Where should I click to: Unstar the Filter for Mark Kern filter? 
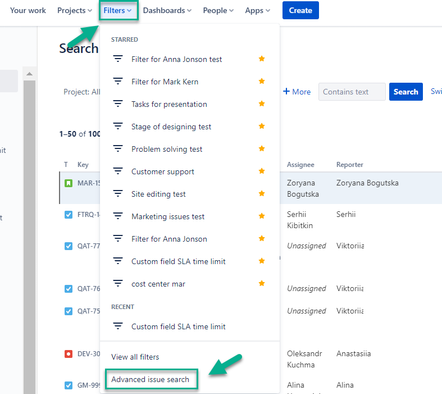click(x=262, y=81)
